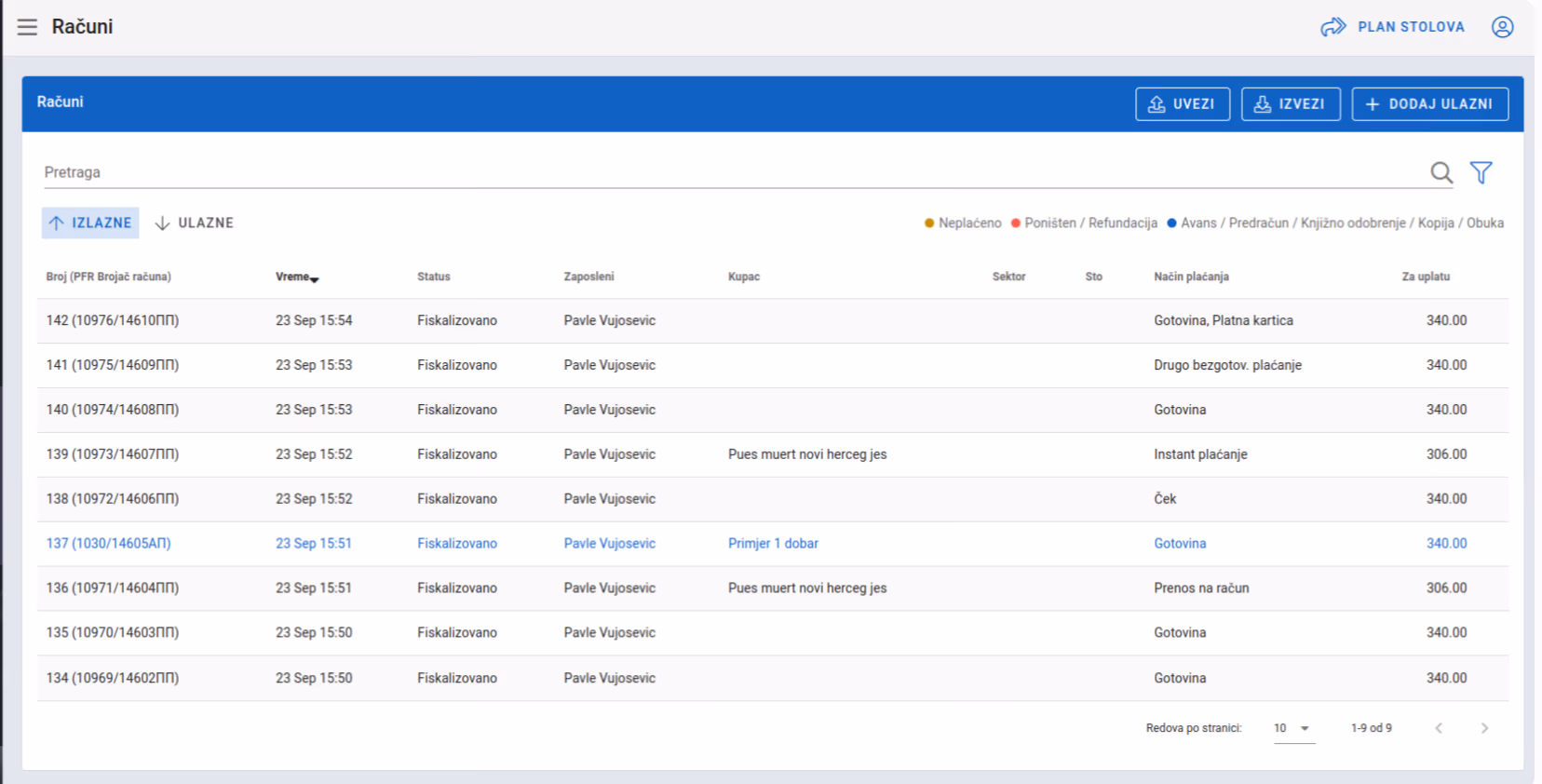The height and width of the screenshot is (784, 1542).
Task: Go to previous page arrow
Action: (1439, 729)
